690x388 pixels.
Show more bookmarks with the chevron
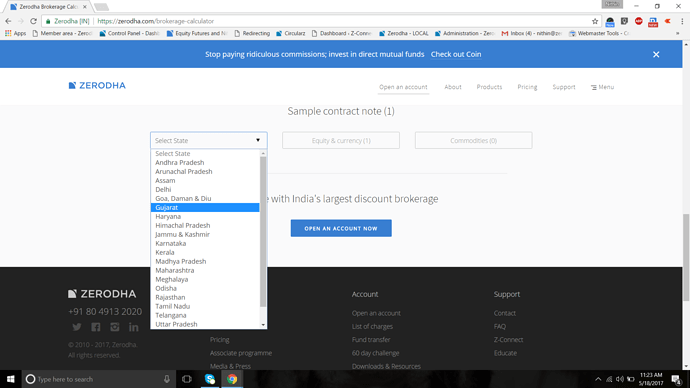click(678, 33)
